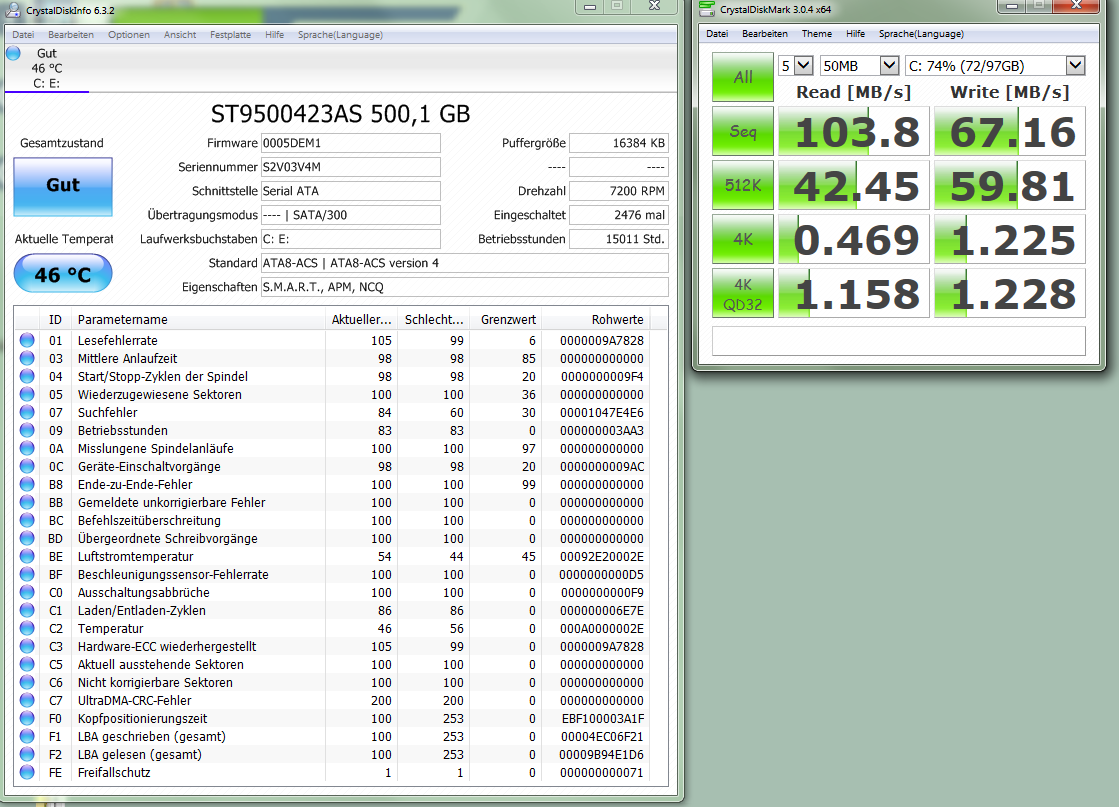Click the status orb in the Wiederzugewiesene Sektoren row
Image resolution: width=1119 pixels, height=807 pixels.
(x=27, y=394)
